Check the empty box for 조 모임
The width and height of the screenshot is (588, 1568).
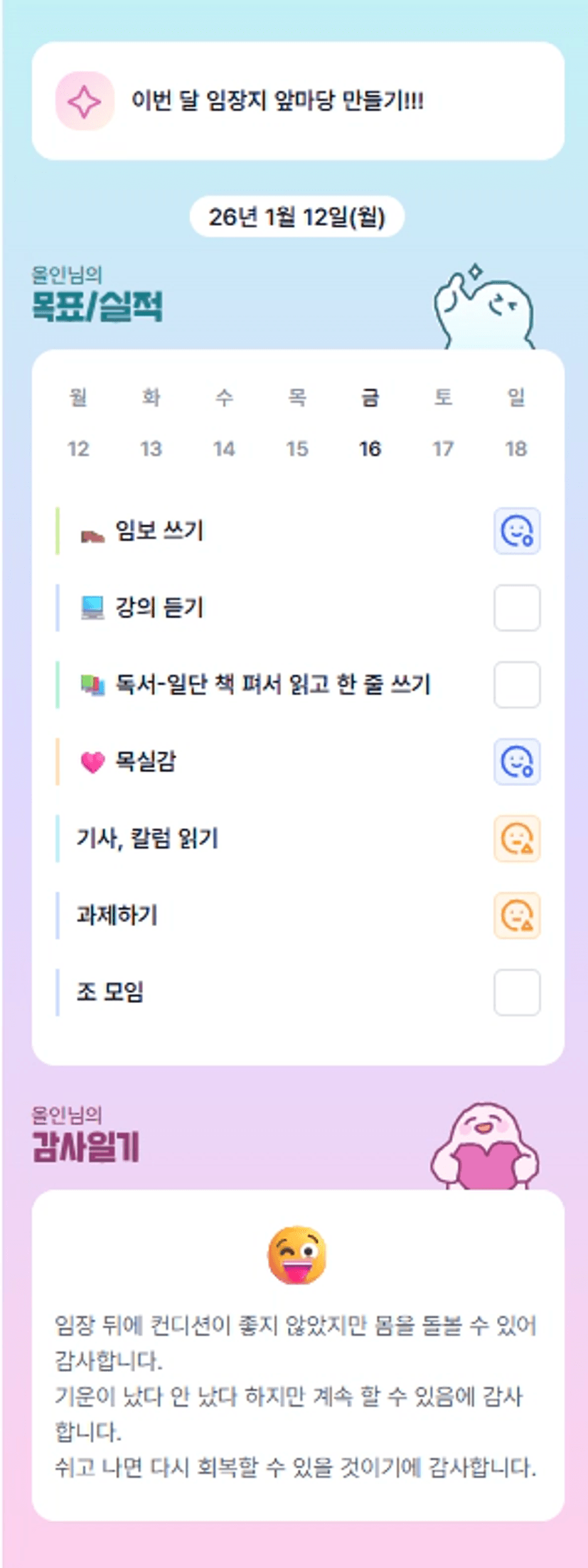pyautogui.click(x=517, y=992)
